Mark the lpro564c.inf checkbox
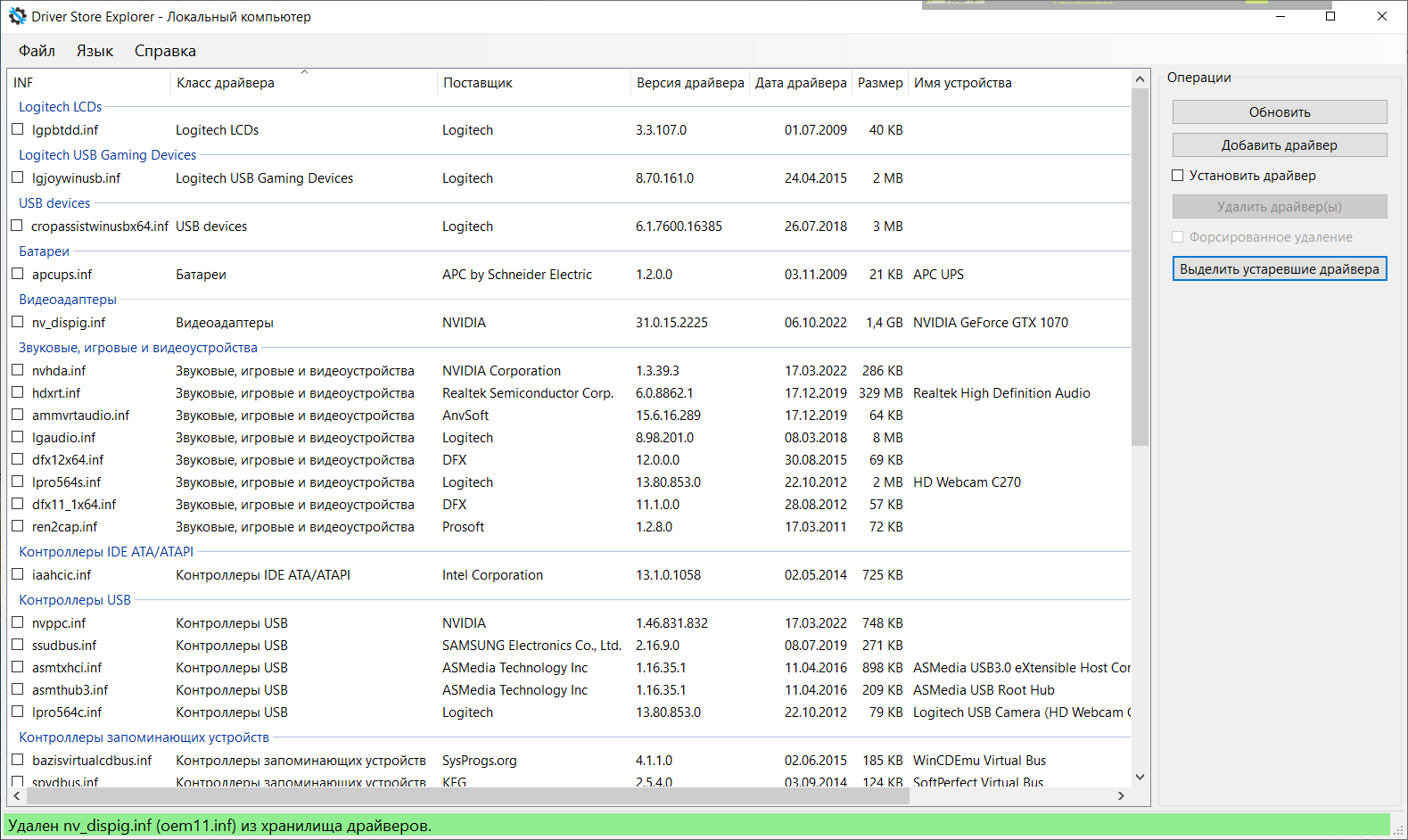This screenshot has height=840, width=1408. pos(18,712)
